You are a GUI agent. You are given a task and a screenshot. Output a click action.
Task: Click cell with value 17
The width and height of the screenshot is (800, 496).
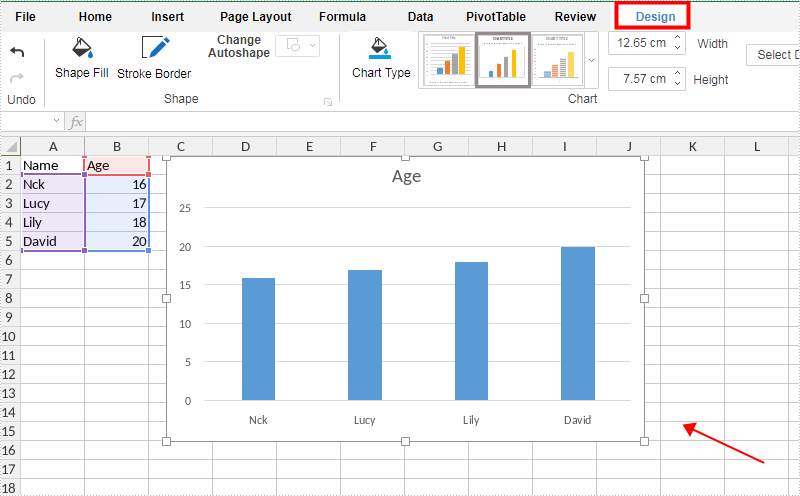click(x=117, y=204)
